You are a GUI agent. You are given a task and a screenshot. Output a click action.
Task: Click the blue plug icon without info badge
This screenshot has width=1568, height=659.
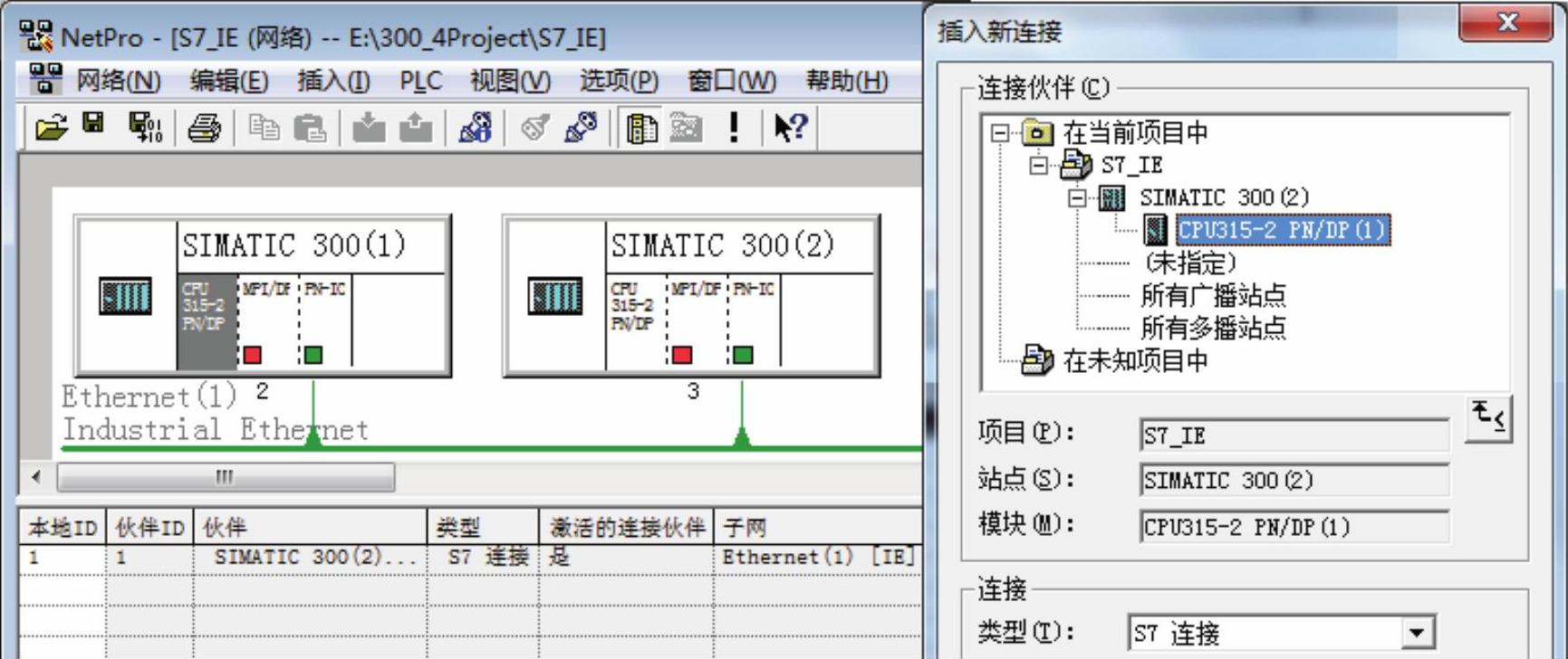tap(582, 128)
